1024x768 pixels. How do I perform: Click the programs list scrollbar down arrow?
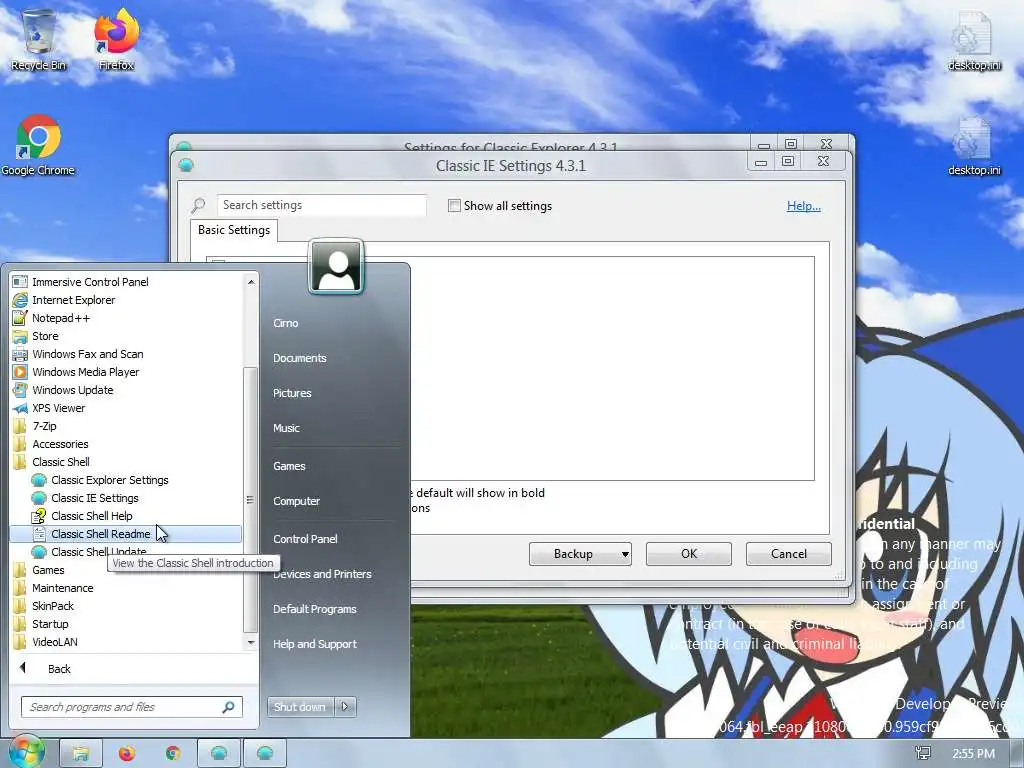[x=251, y=643]
